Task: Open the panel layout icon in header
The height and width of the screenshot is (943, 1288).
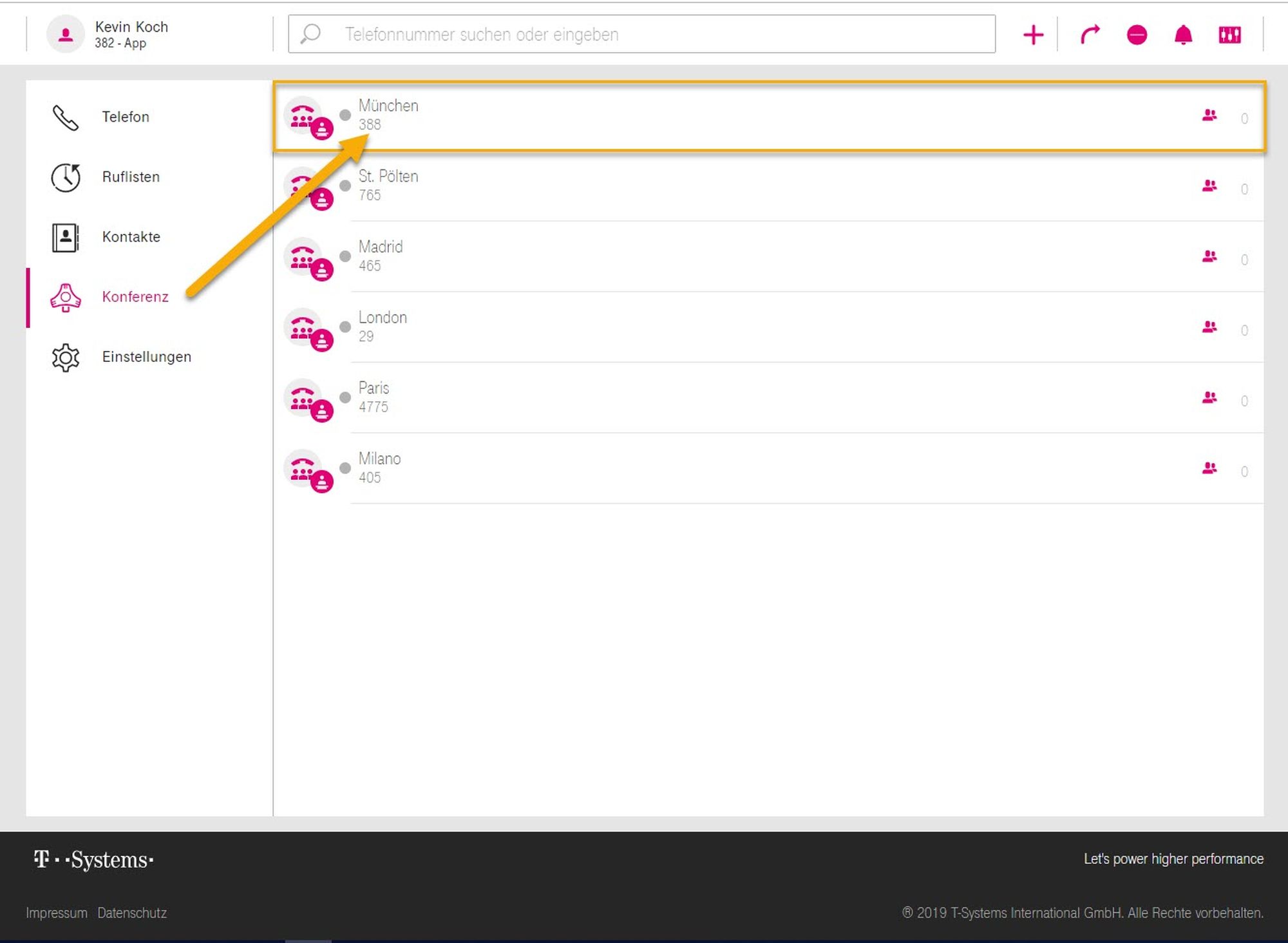Action: 1229,35
